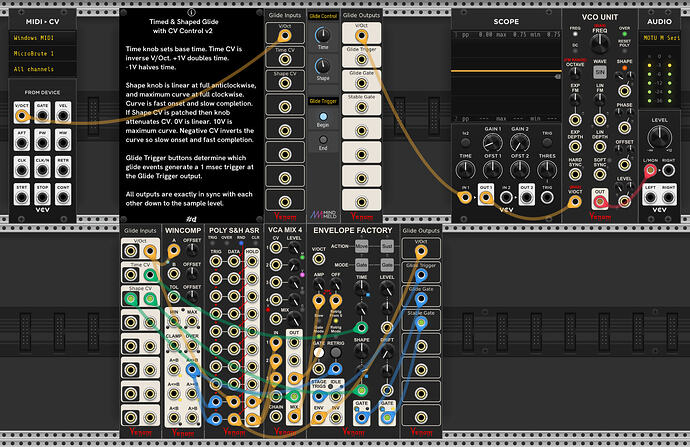Click the OUT 2 jack on Scope

tap(527, 198)
